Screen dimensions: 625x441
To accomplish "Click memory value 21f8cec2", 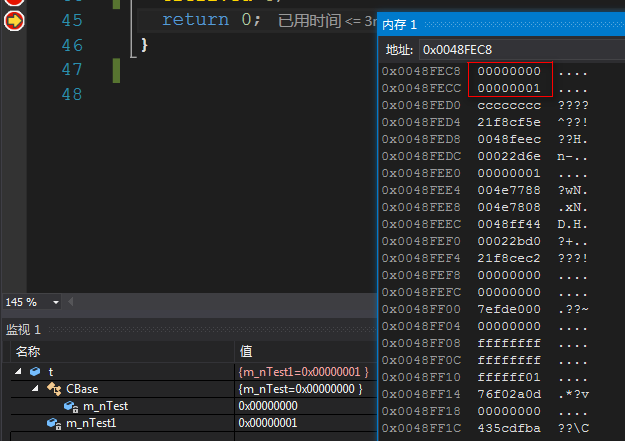I will 509,258.
